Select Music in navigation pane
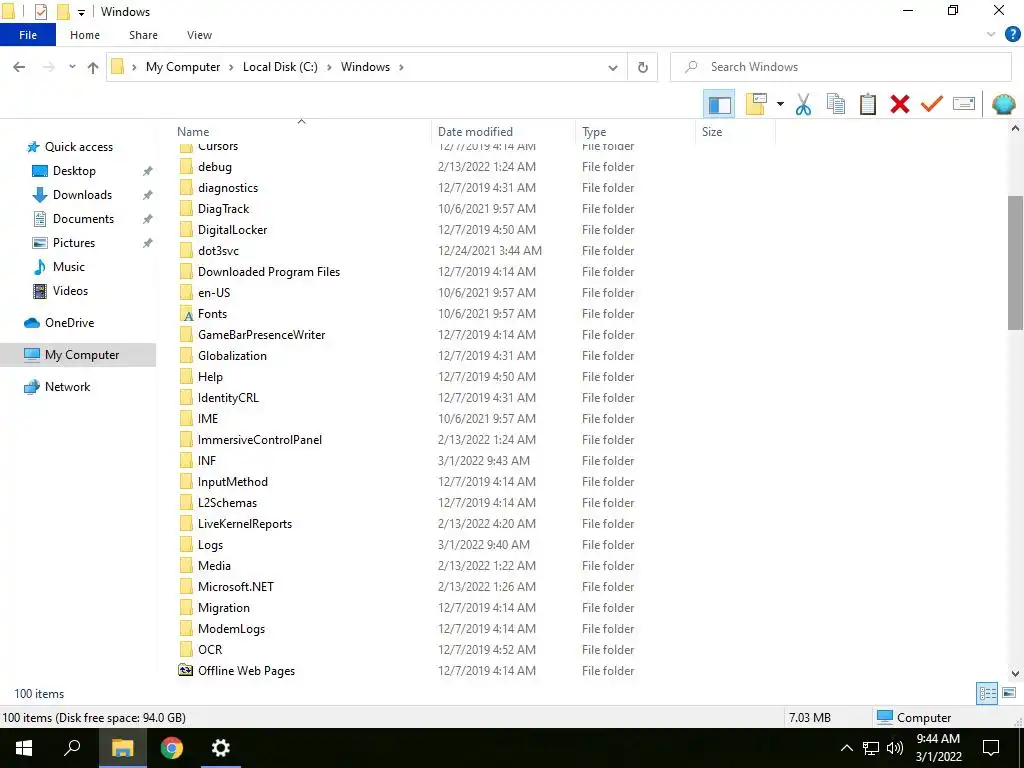This screenshot has height=768, width=1024. (69, 267)
